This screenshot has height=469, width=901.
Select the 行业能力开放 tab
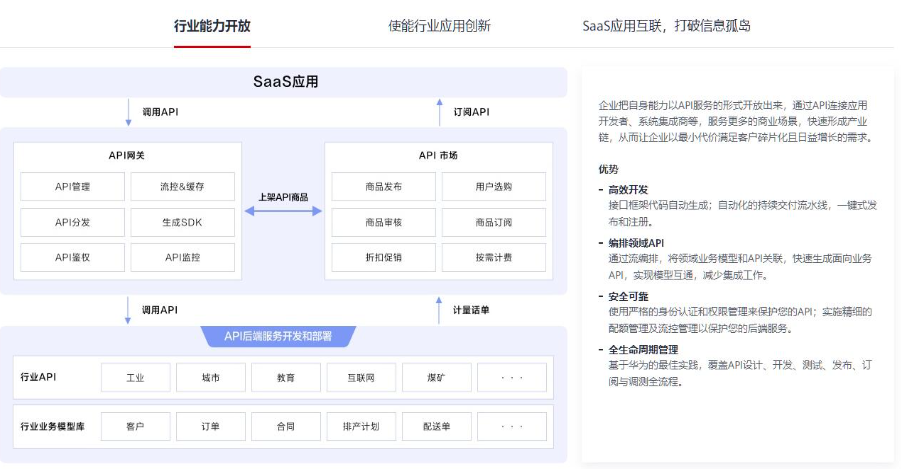[212, 26]
